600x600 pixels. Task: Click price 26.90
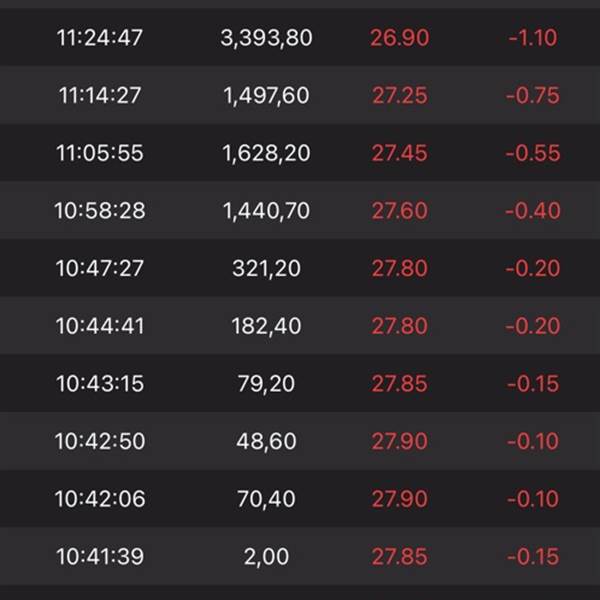399,38
